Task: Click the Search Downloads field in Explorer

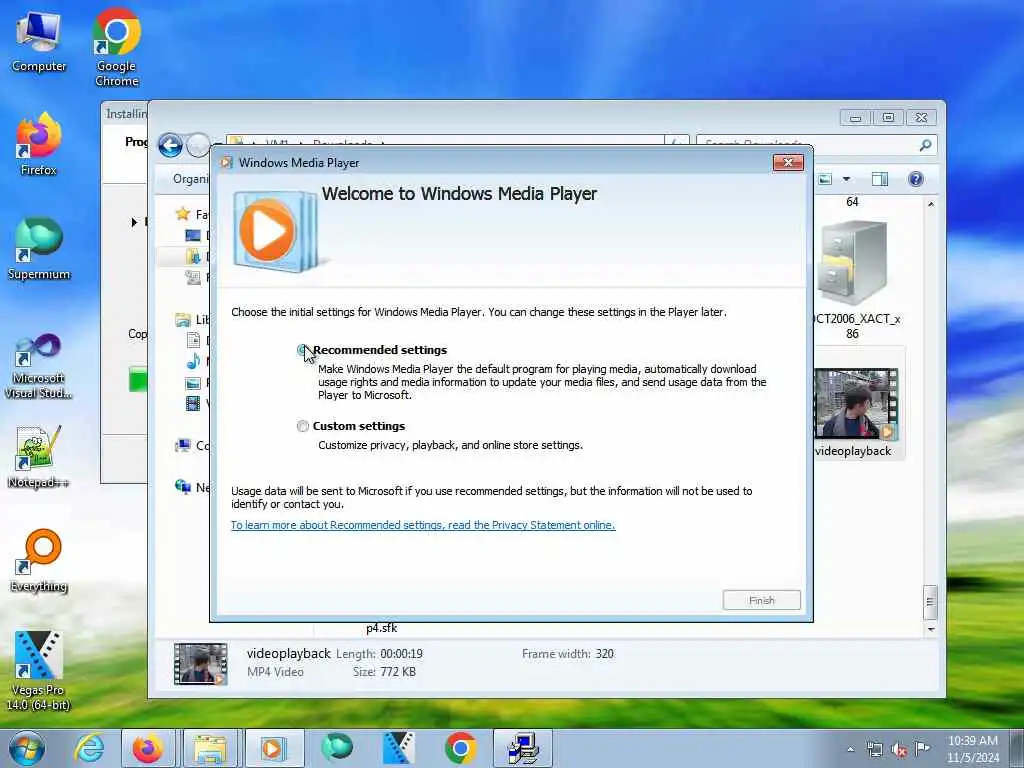Action: click(x=816, y=145)
